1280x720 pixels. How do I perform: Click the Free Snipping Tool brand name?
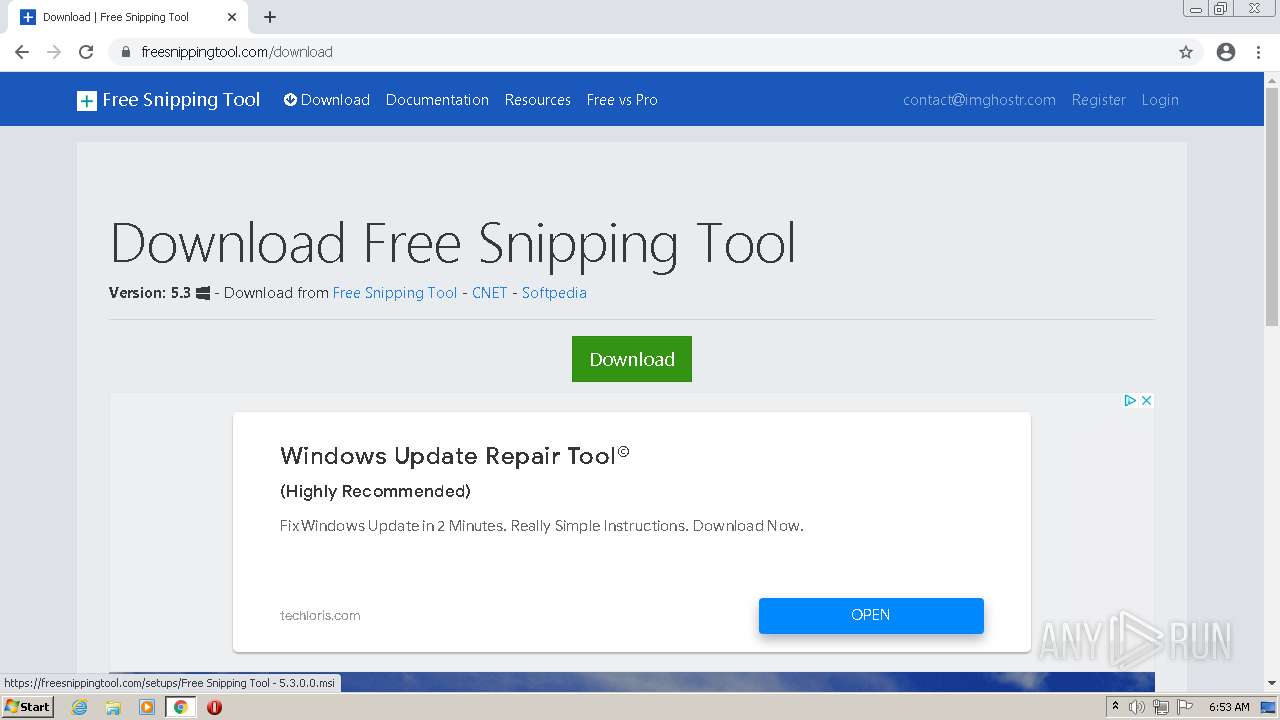(181, 100)
